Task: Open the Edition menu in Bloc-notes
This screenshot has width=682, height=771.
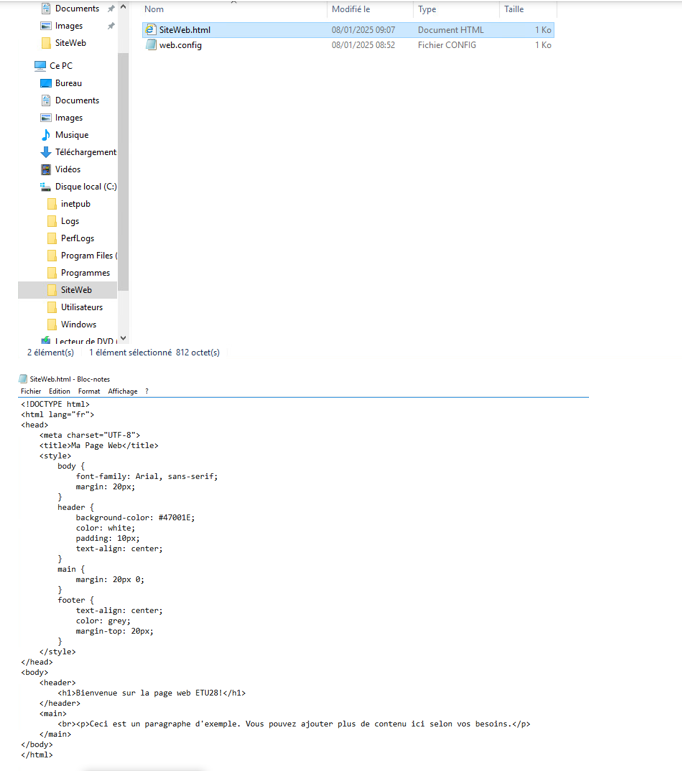Action: click(59, 391)
